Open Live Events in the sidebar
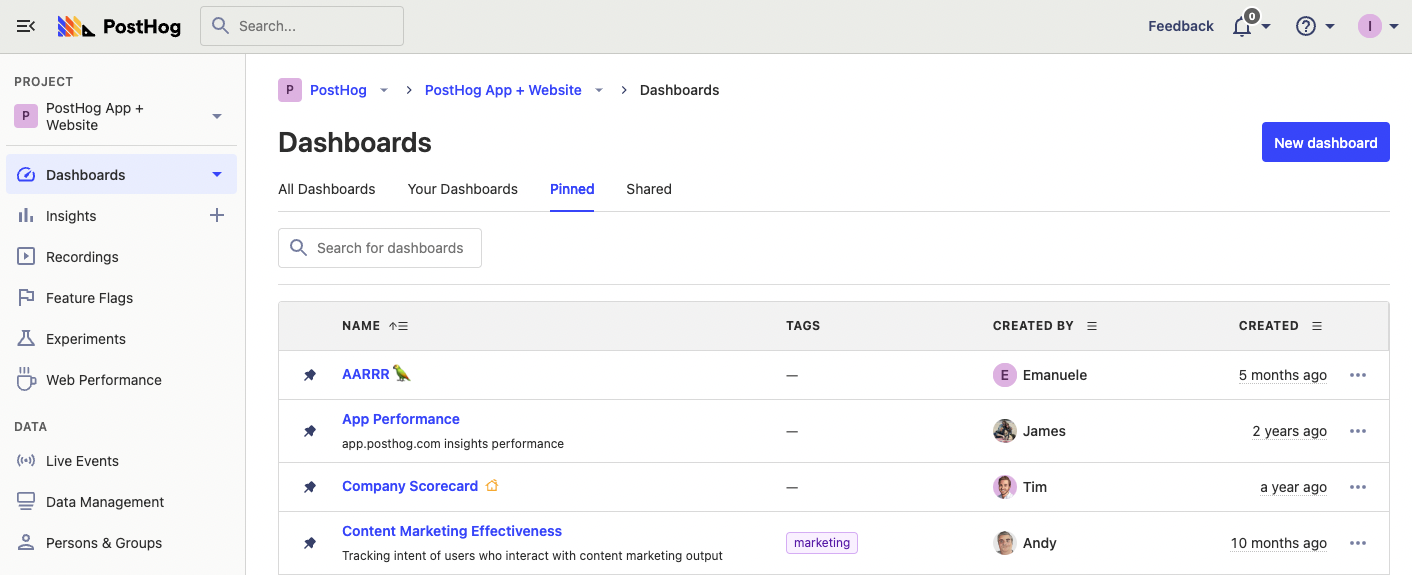The image size is (1412, 575). click(x=82, y=461)
